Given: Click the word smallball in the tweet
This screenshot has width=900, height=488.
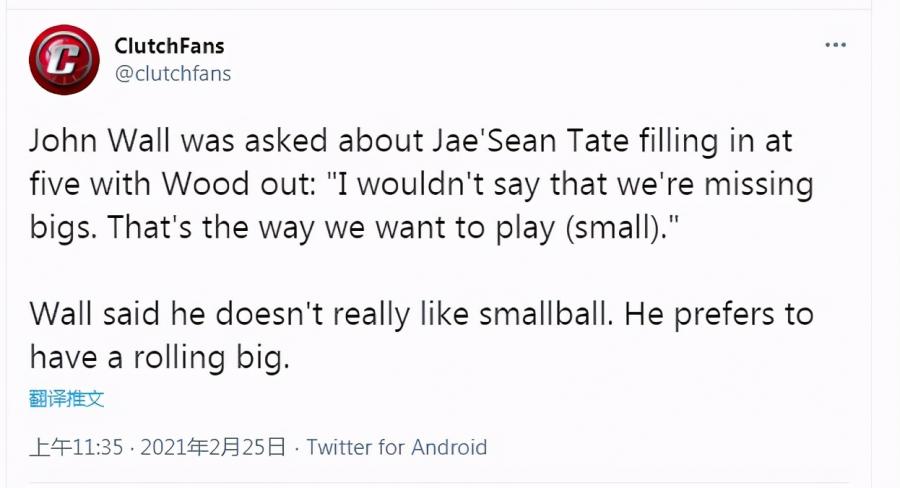Looking at the screenshot, I should (x=546, y=314).
